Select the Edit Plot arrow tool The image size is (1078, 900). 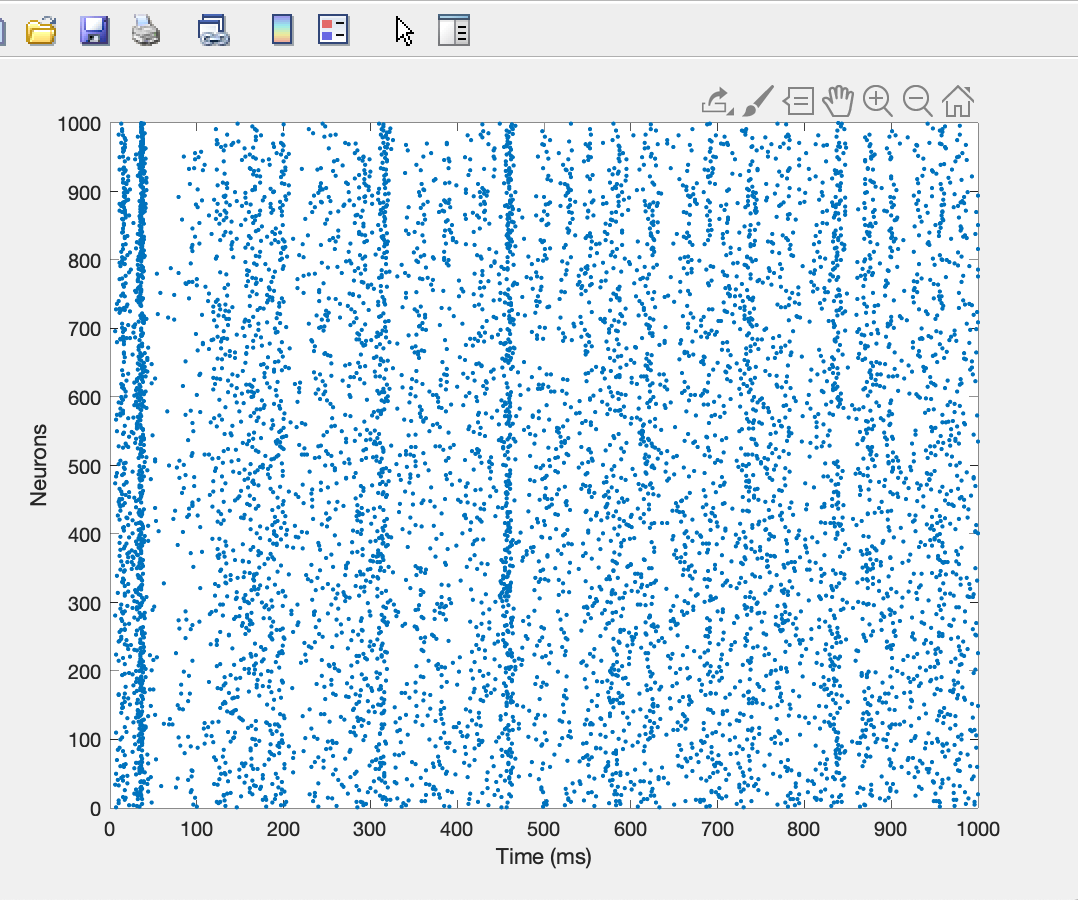404,32
